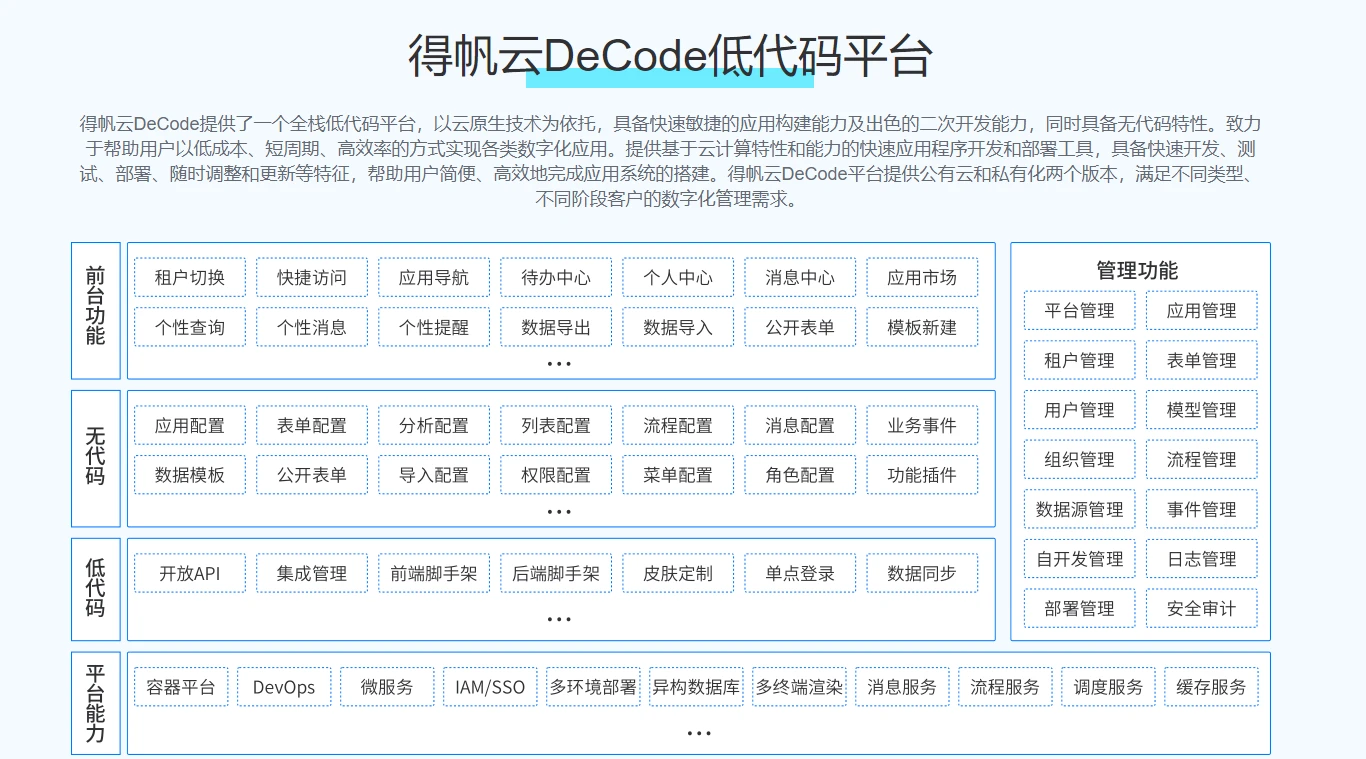This screenshot has width=1366, height=759.
Task: Select the 后端脚手架 box
Action: [556, 574]
